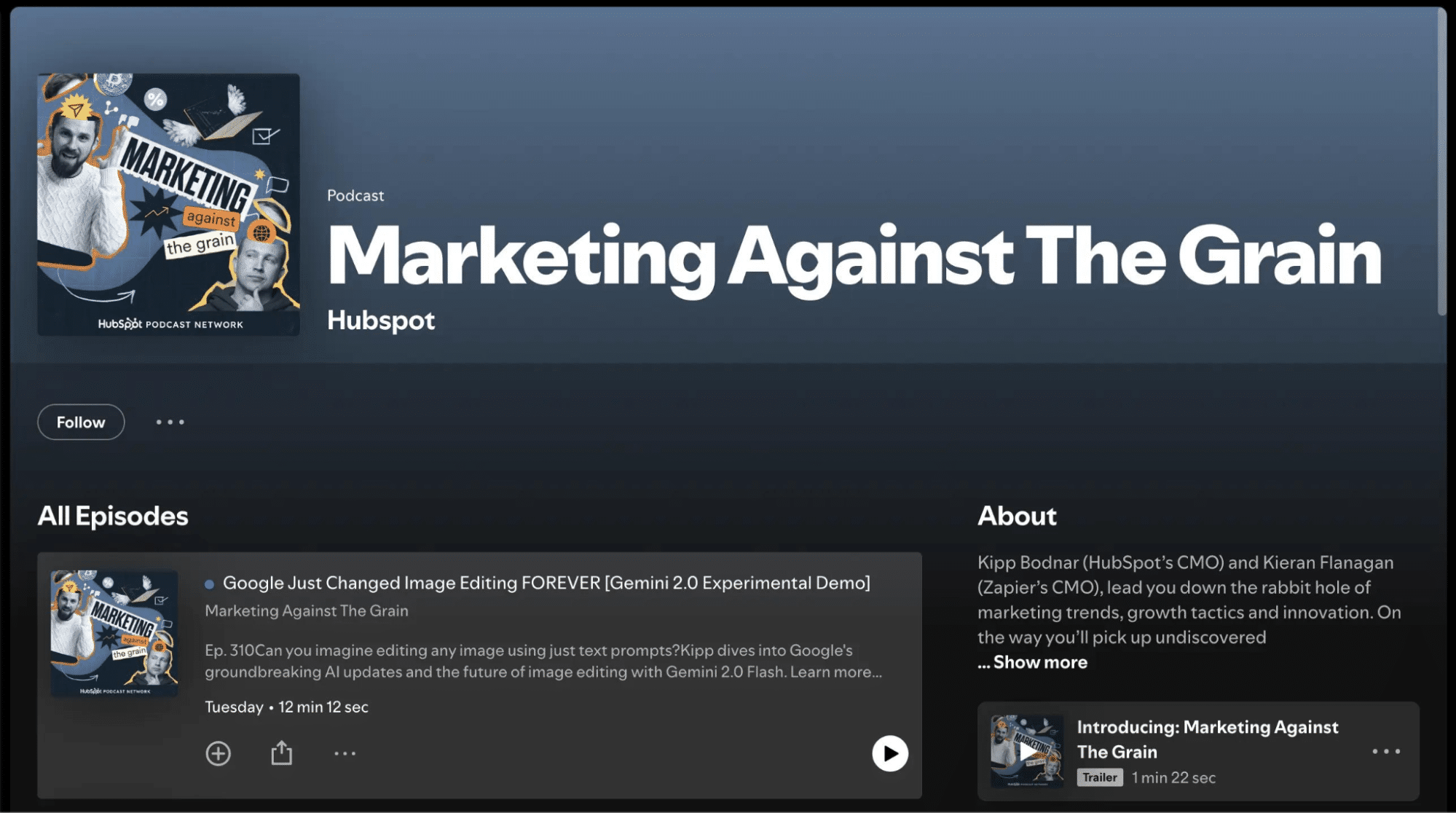This screenshot has height=813, width=1456.
Task: Click the Kipp Bodnar About description
Action: pos(1189,600)
